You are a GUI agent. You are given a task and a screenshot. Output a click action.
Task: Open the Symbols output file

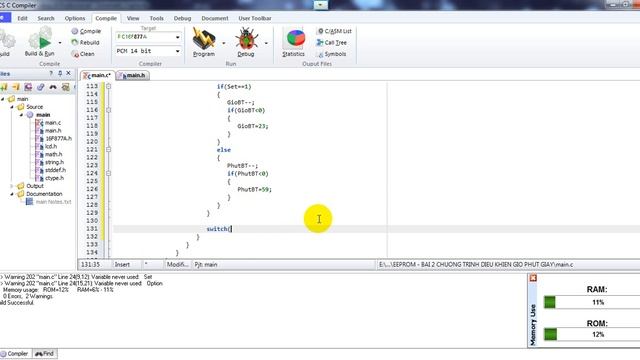click(332, 54)
